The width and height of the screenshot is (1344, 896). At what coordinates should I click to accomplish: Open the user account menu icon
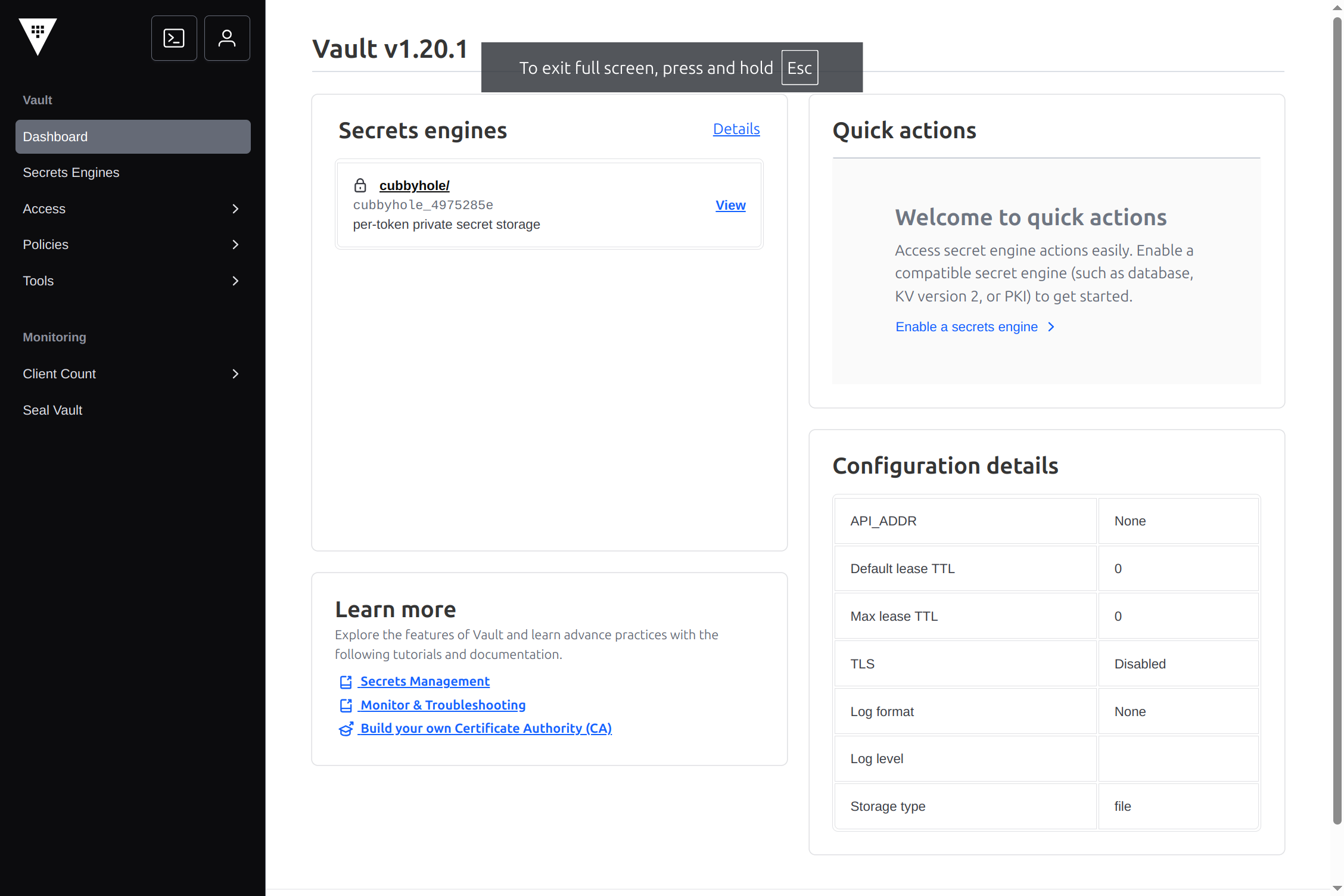click(x=227, y=38)
